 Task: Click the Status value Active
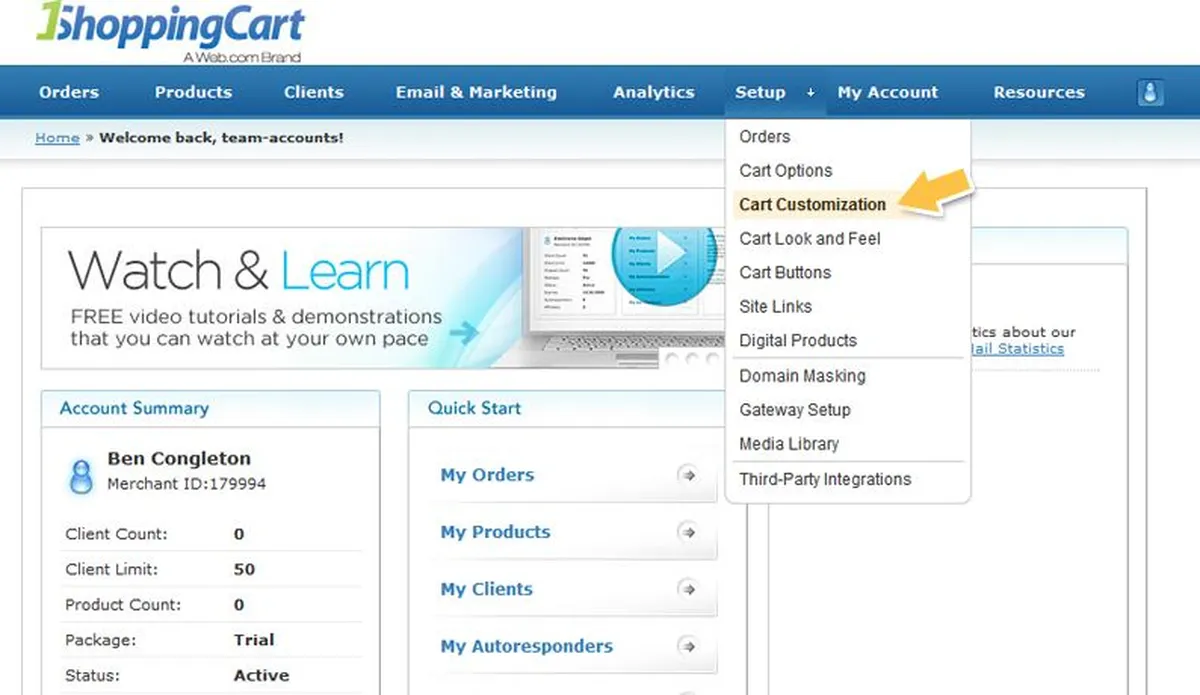(x=261, y=675)
